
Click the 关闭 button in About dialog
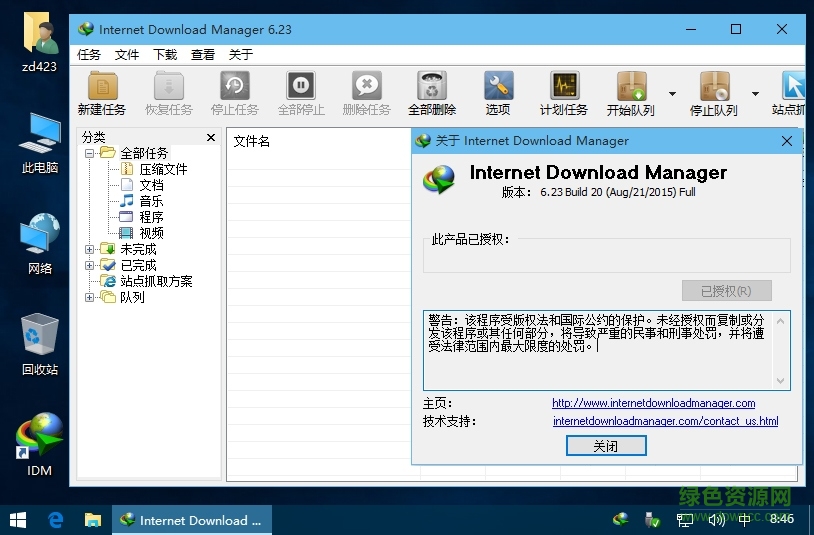606,446
